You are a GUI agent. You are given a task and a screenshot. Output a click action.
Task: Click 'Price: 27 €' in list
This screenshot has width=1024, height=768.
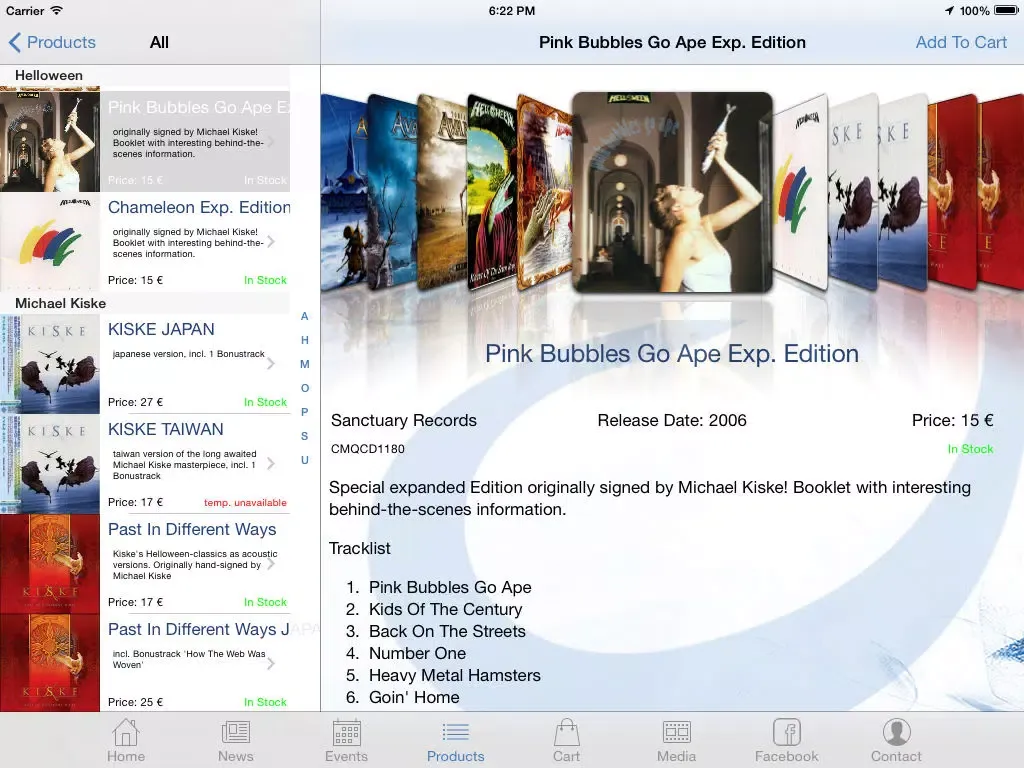[x=135, y=402]
